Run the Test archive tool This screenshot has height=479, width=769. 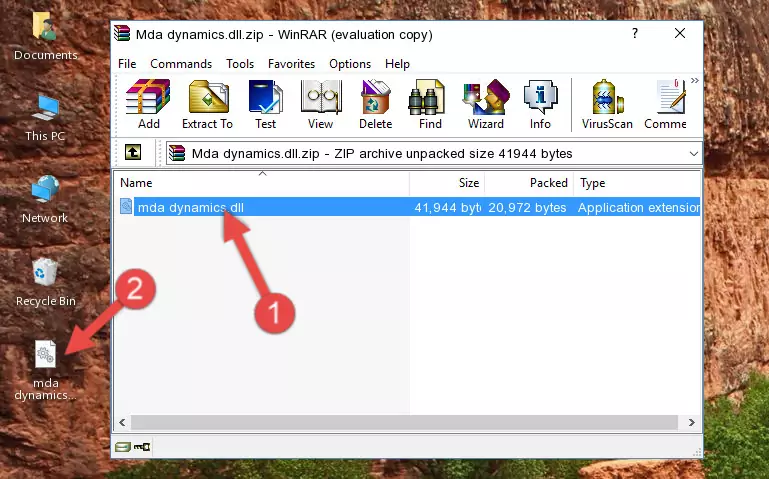click(x=265, y=104)
